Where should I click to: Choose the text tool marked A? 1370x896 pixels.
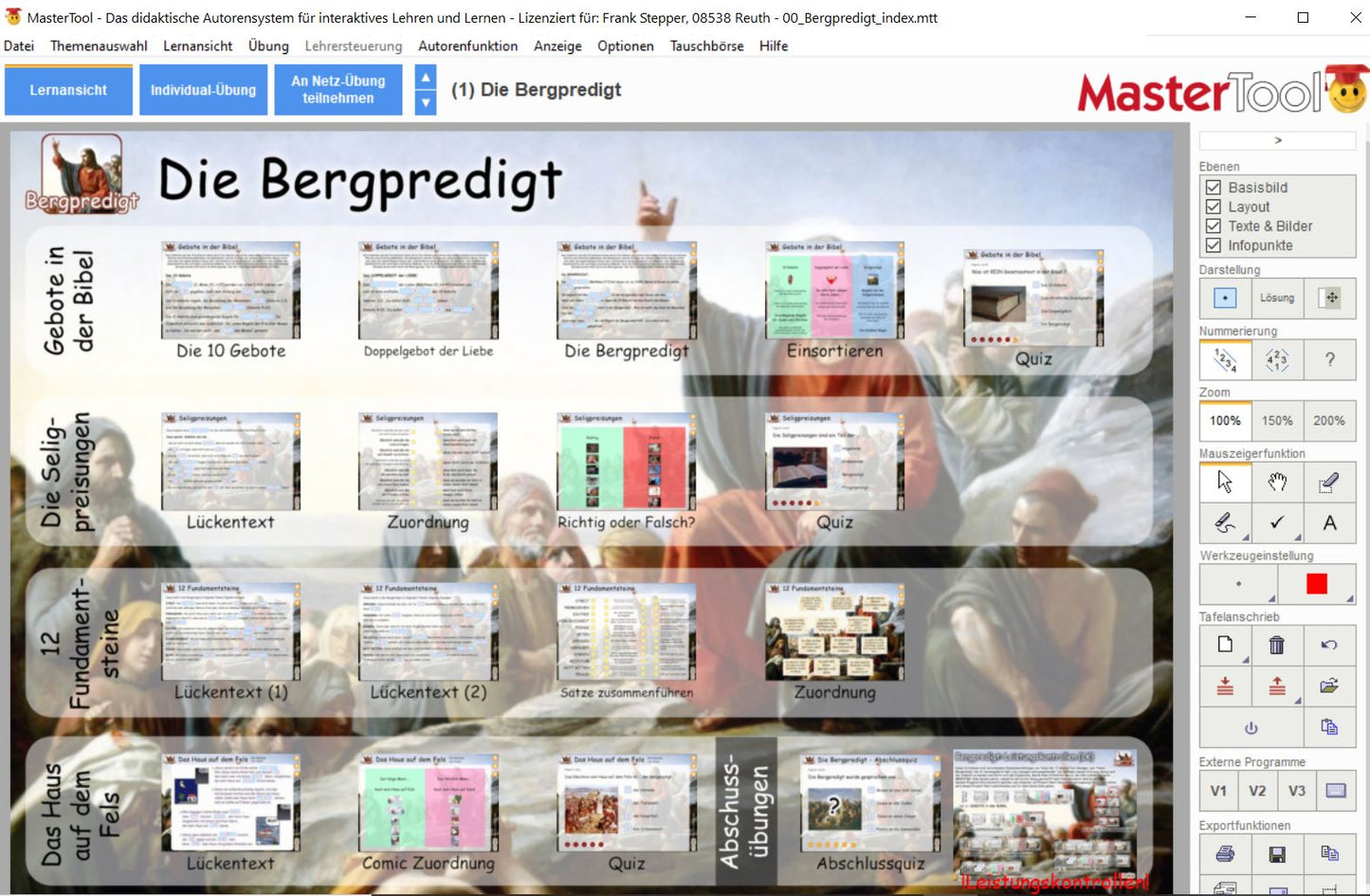pyautogui.click(x=1329, y=522)
